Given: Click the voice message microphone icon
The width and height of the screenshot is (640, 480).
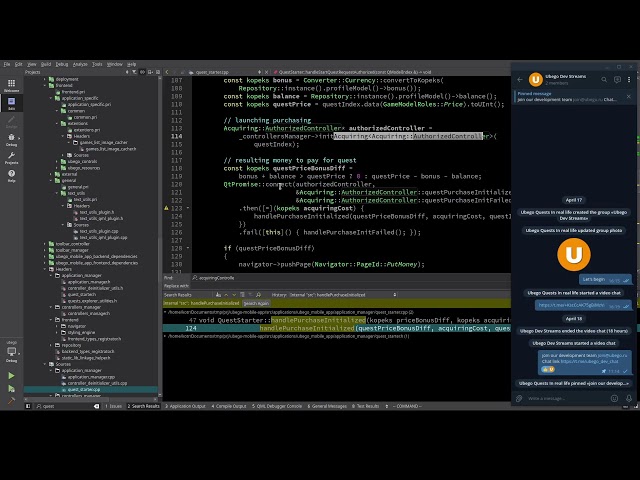Looking at the screenshot, I should [629, 398].
